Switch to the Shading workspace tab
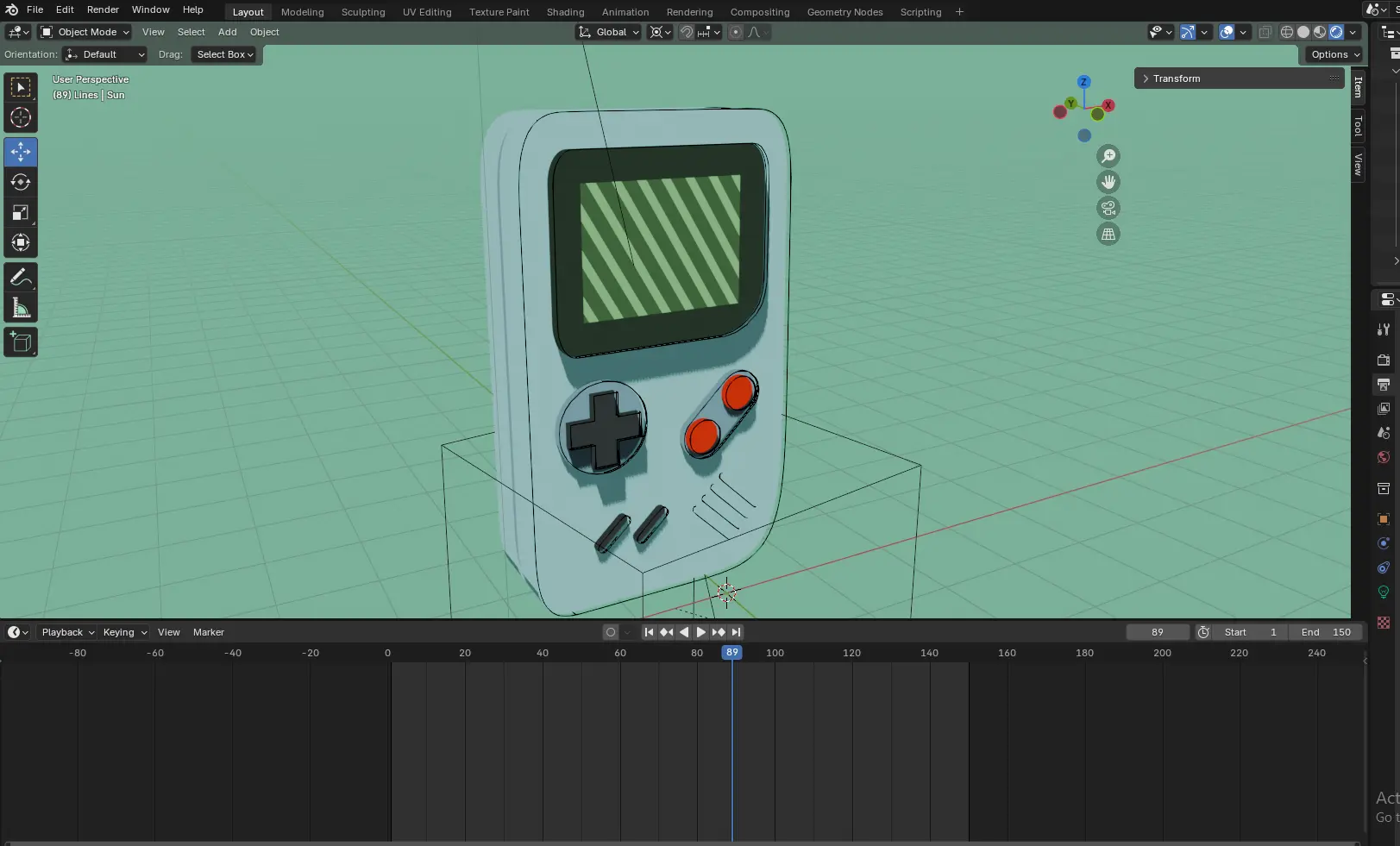Image resolution: width=1400 pixels, height=846 pixels. tap(565, 12)
